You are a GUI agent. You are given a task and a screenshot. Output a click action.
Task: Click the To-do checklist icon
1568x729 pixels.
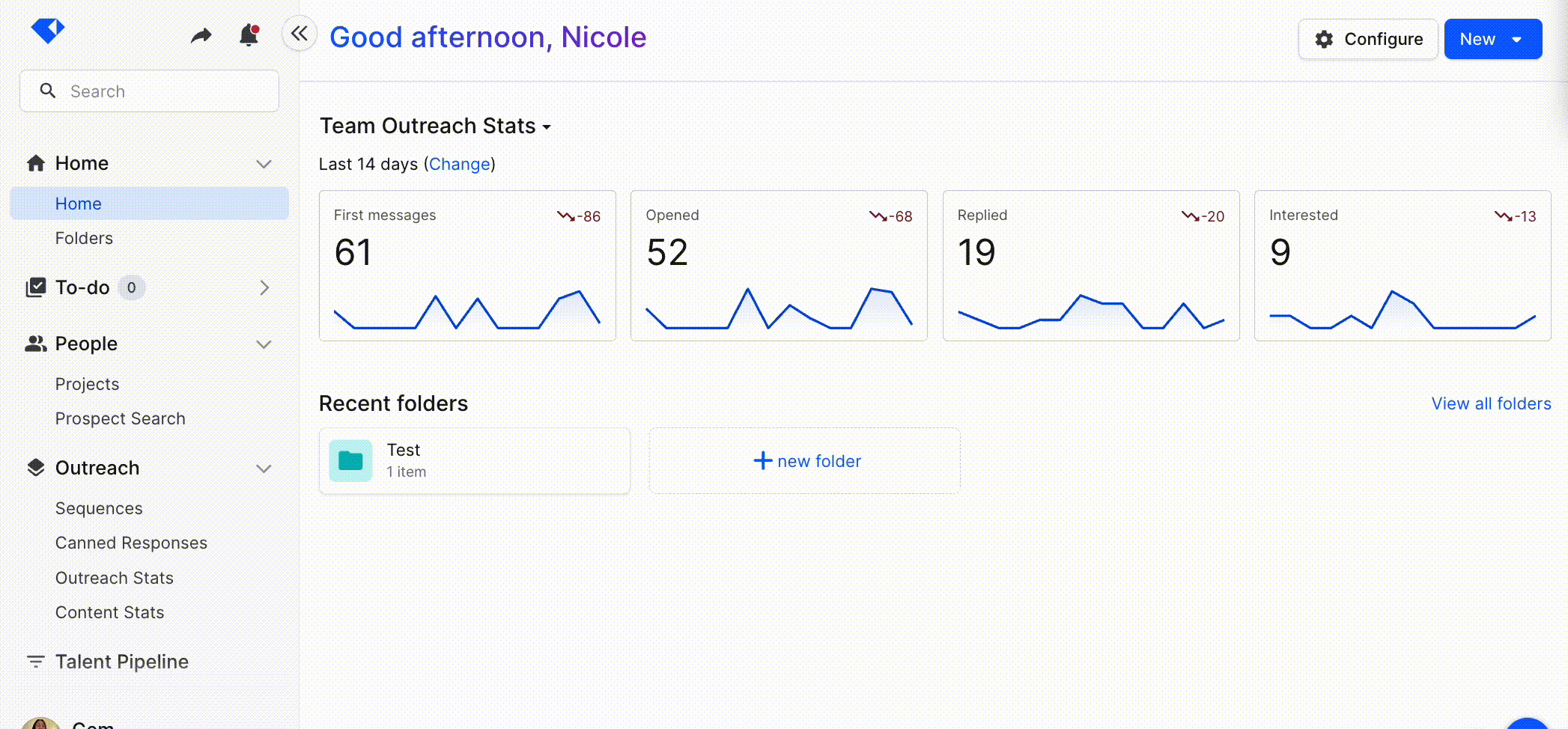tap(35, 287)
